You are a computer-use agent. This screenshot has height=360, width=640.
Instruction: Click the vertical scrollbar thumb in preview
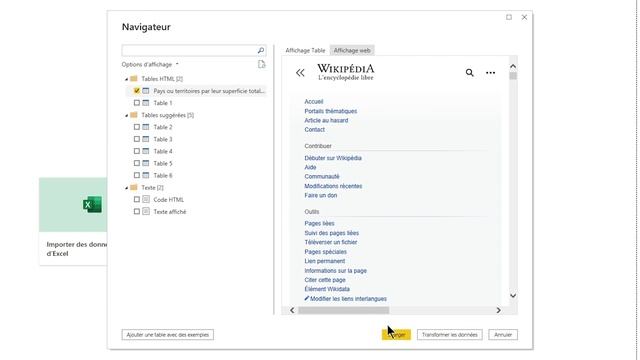pos(513,76)
